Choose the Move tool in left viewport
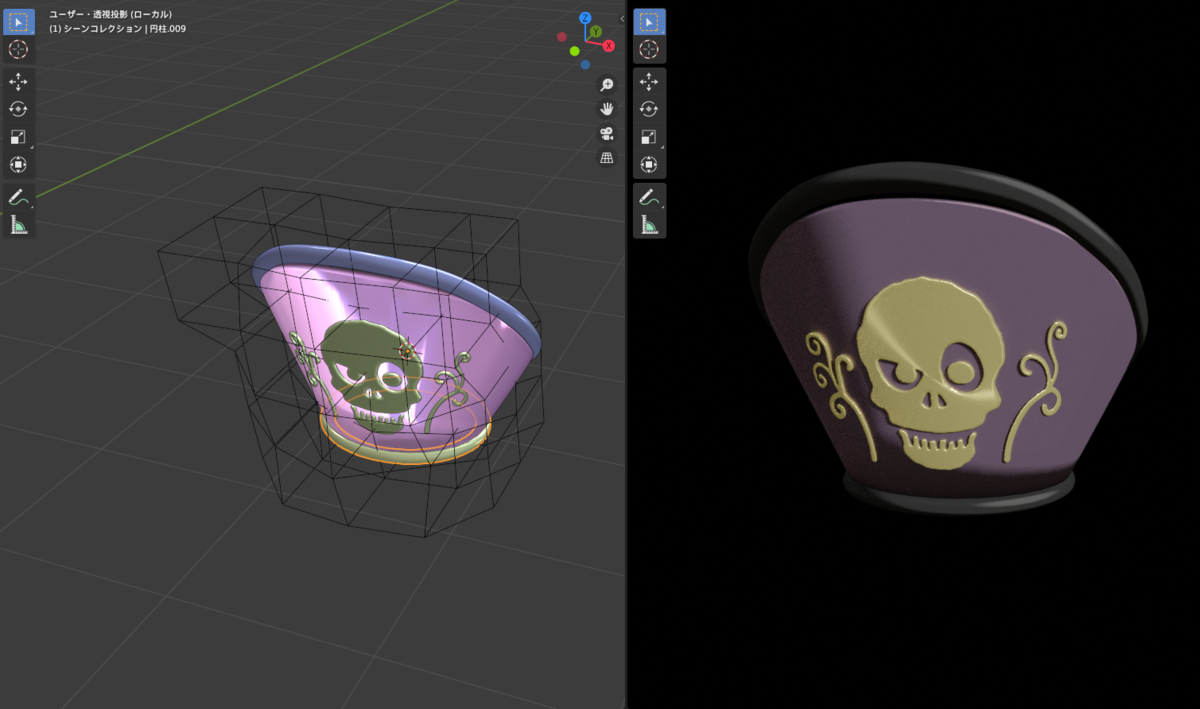This screenshot has height=709, width=1200. pos(18,82)
